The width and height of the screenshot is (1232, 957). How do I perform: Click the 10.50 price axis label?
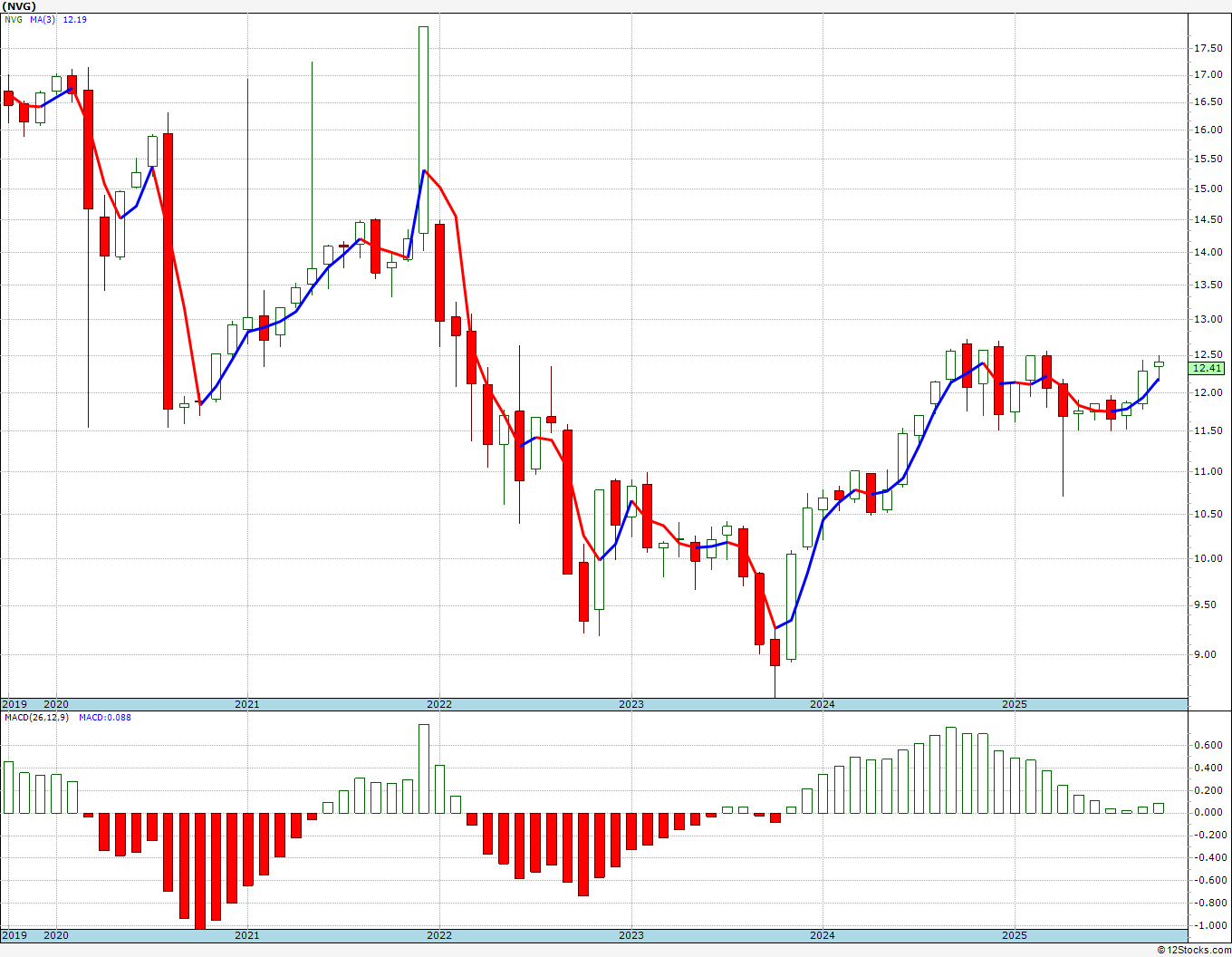click(x=1208, y=515)
